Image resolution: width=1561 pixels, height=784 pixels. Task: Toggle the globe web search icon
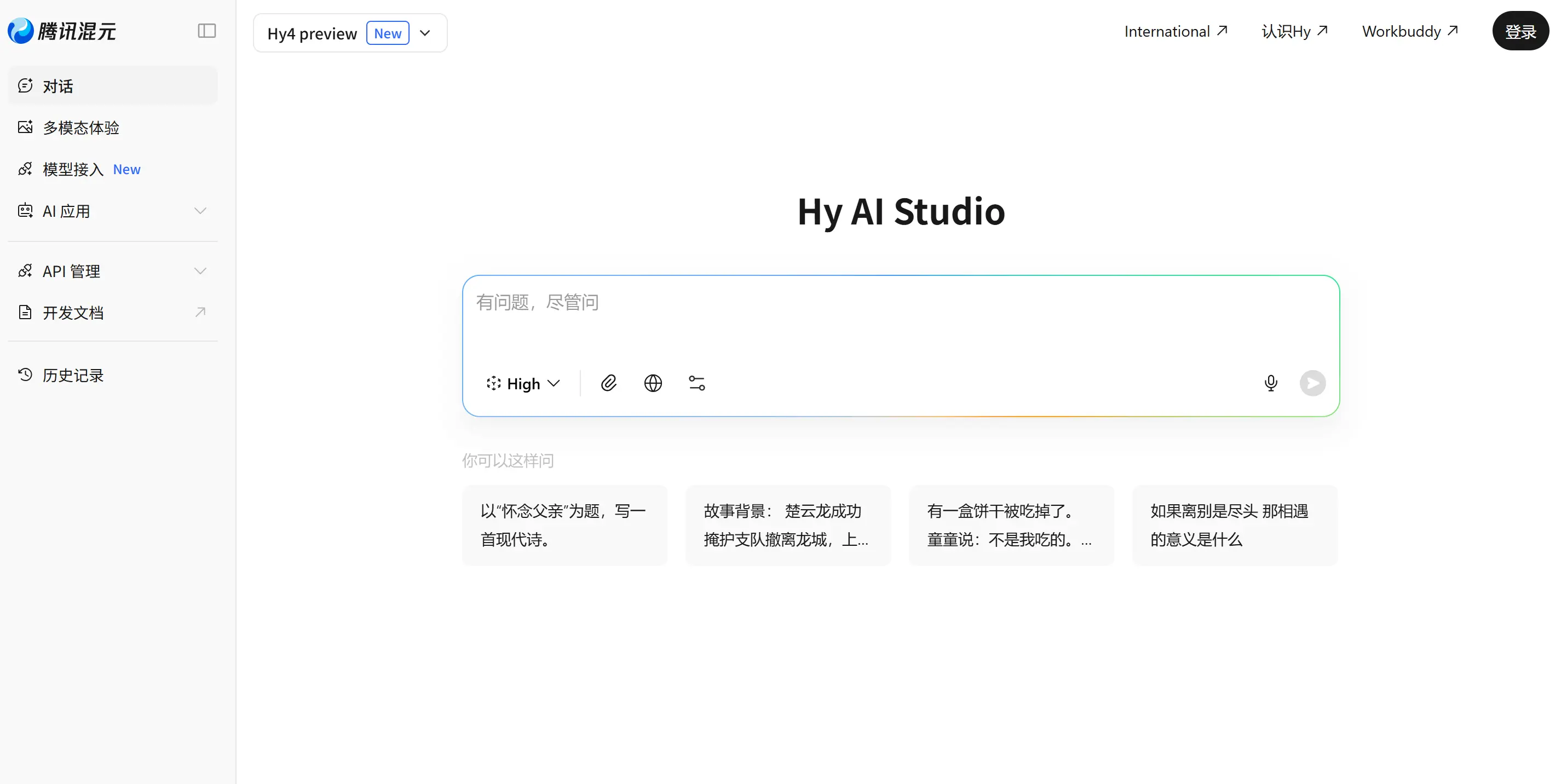click(x=653, y=383)
